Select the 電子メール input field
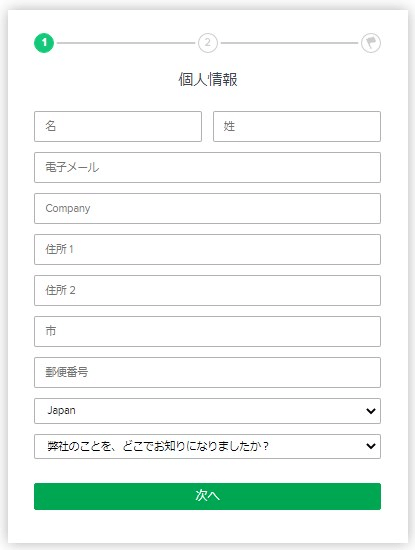Image resolution: width=415 pixels, height=550 pixels. pos(207,167)
